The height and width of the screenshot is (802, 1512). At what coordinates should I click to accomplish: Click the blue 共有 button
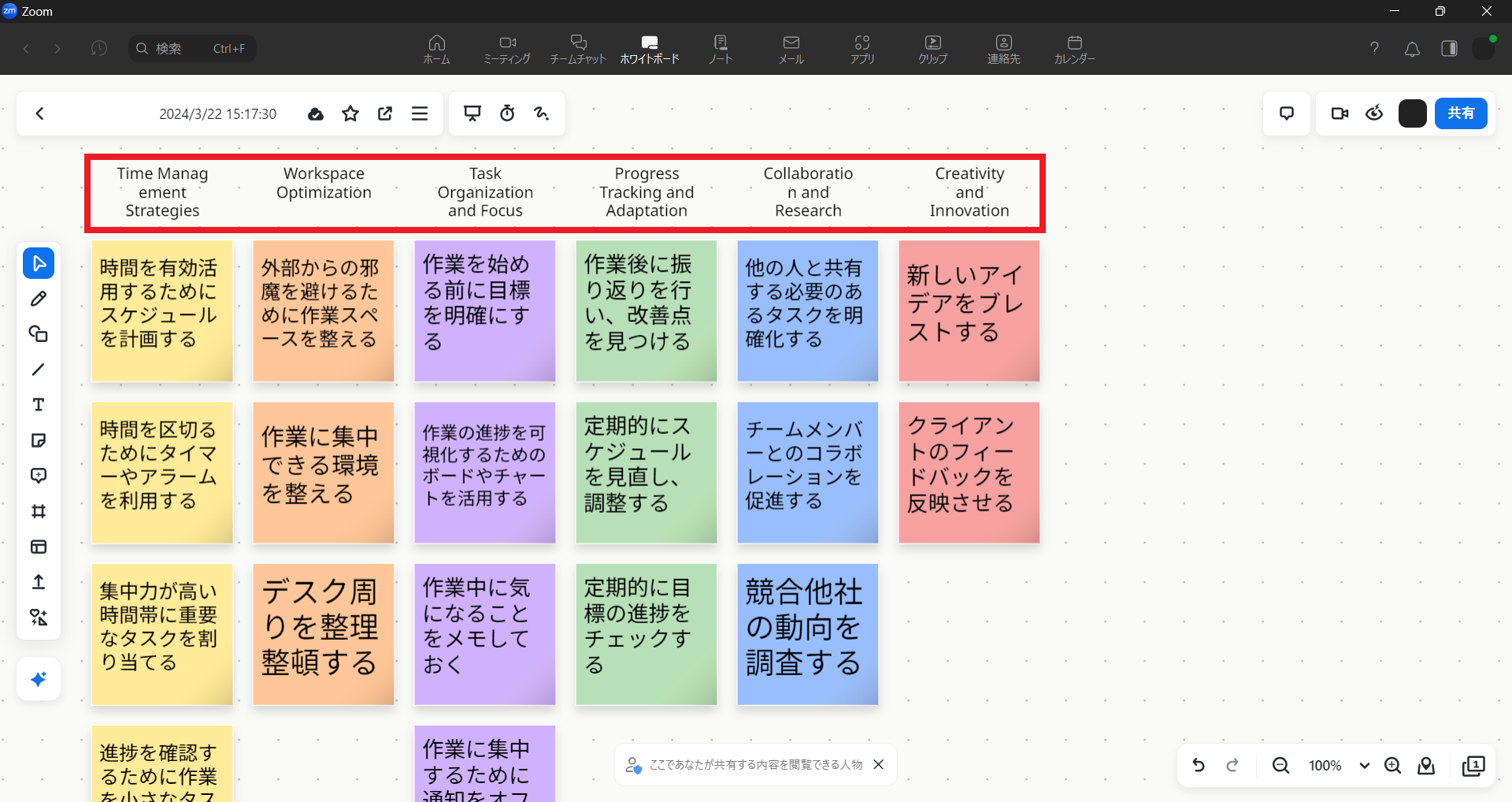(x=1460, y=113)
